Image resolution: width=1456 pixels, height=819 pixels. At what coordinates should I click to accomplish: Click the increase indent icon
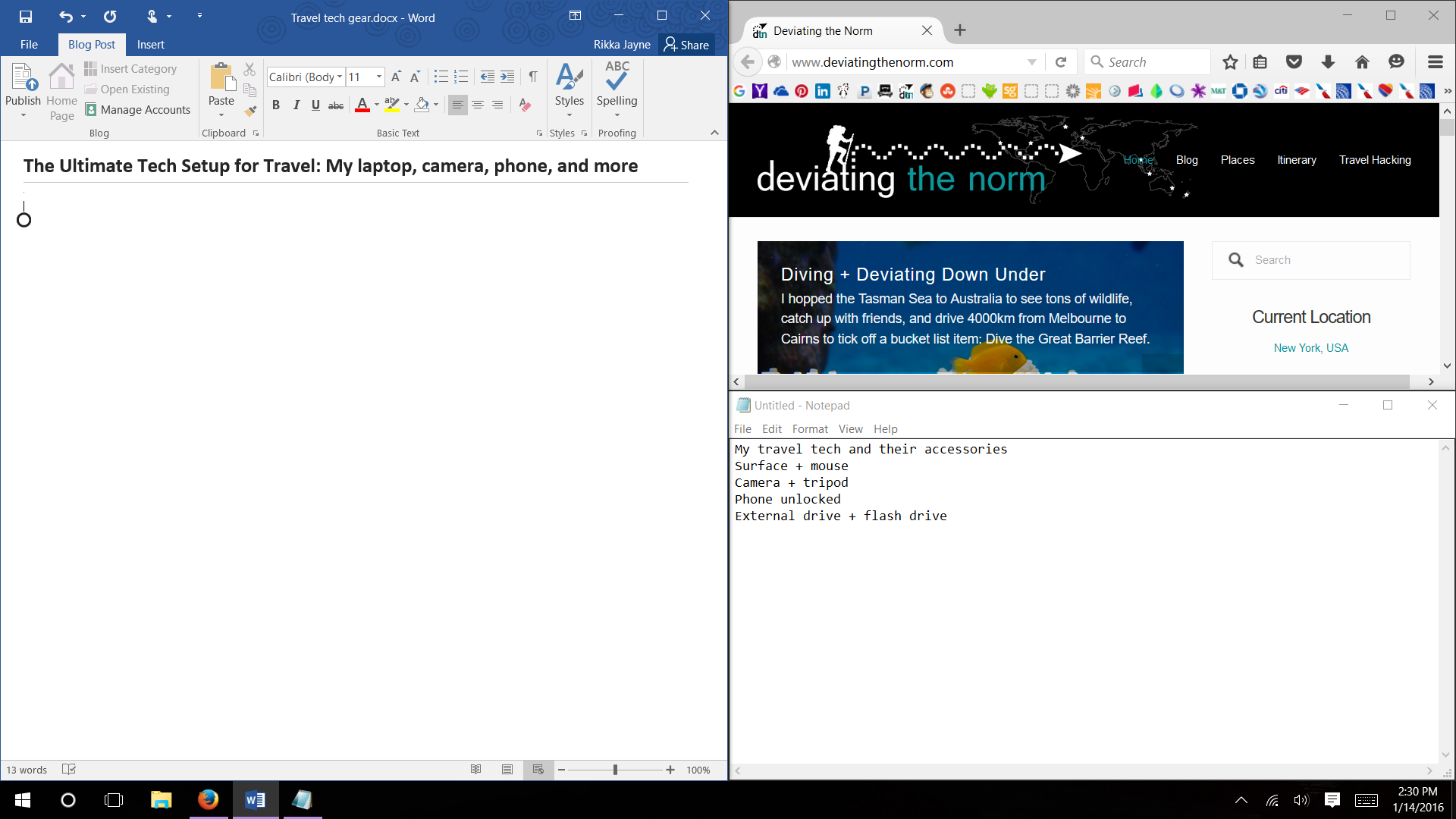pos(507,77)
